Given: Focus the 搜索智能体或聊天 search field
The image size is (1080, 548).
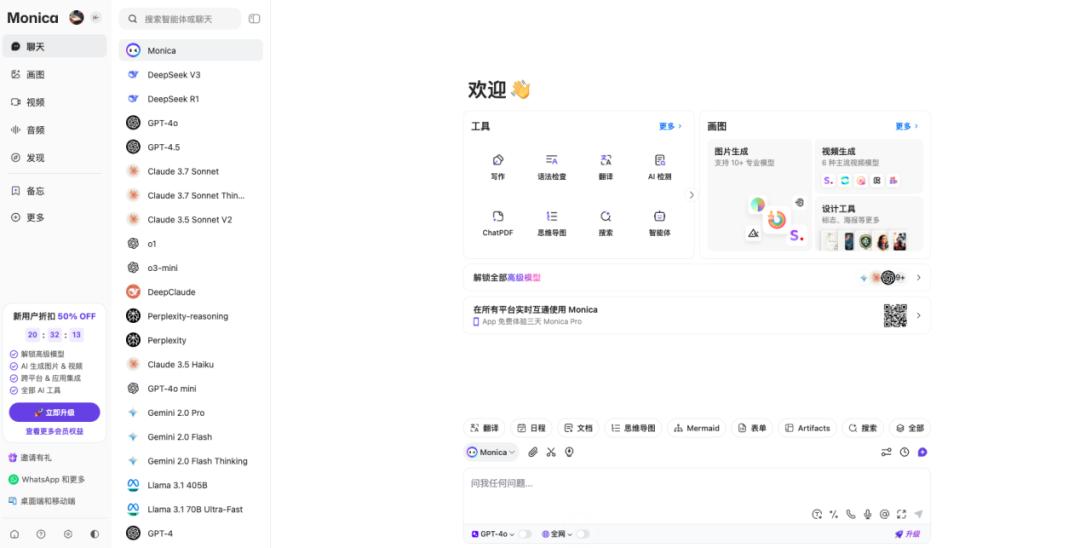Looking at the screenshot, I should tap(180, 19).
